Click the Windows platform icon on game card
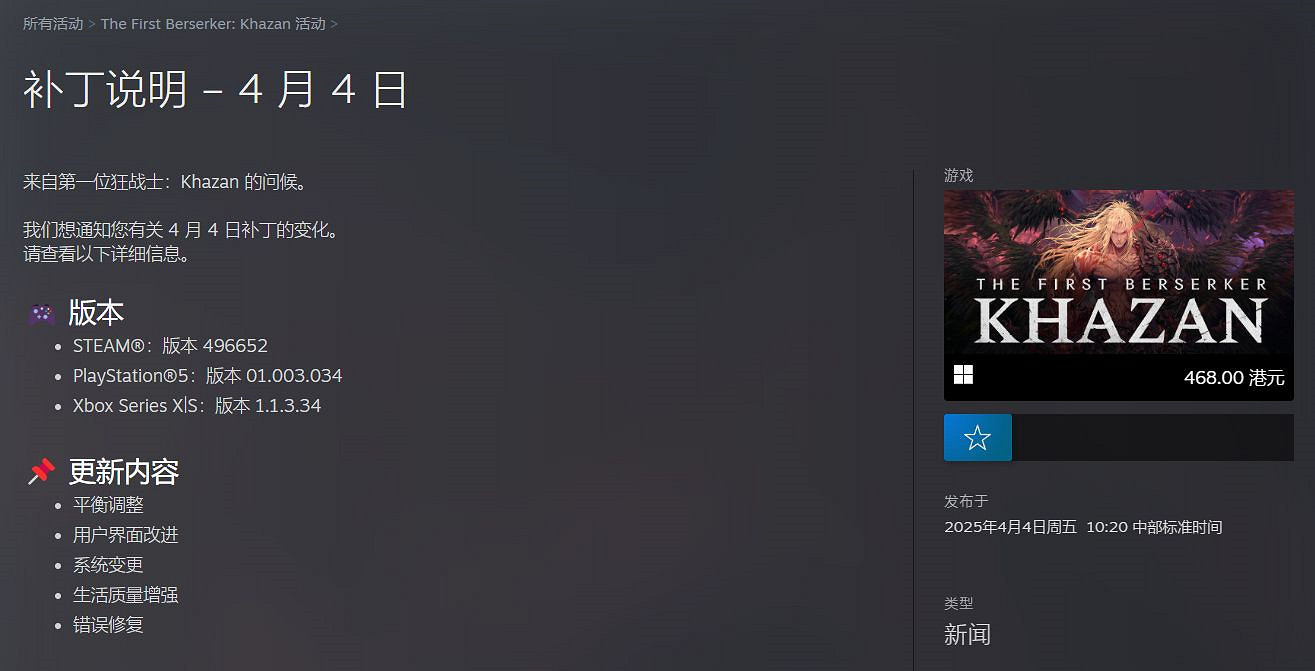The height and width of the screenshot is (671, 1315). tap(963, 375)
